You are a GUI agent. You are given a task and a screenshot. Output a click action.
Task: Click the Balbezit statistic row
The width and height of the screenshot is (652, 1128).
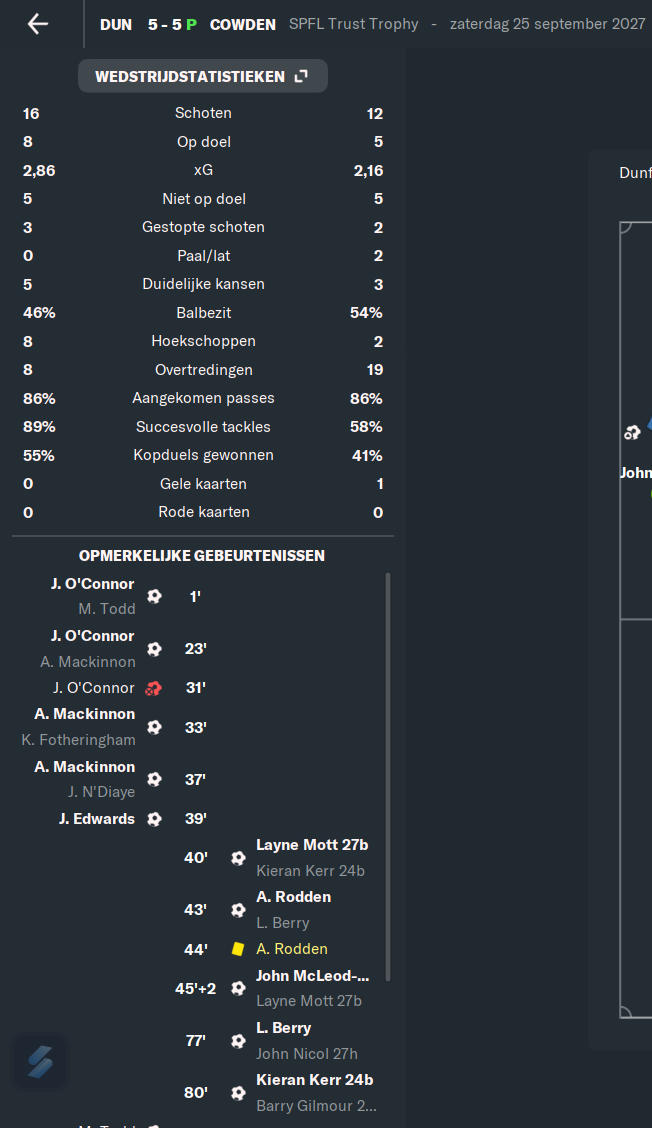[203, 313]
